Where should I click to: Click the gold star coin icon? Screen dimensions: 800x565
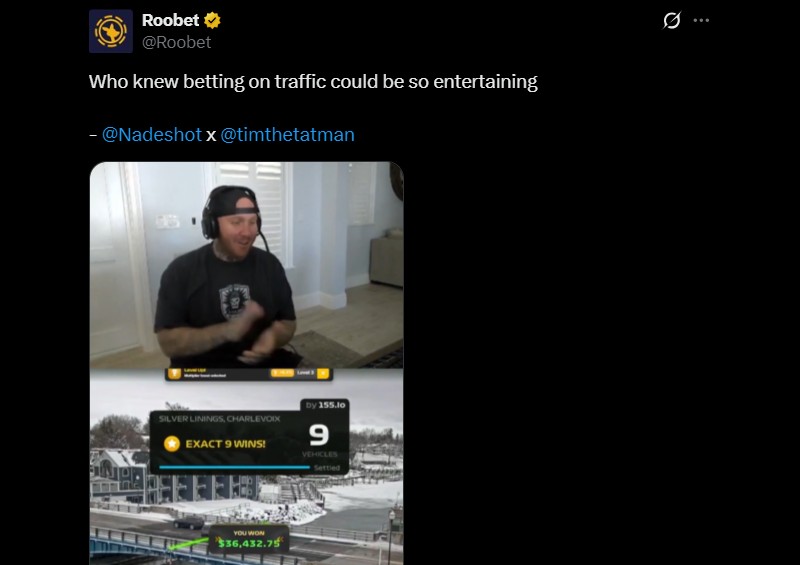click(x=172, y=444)
